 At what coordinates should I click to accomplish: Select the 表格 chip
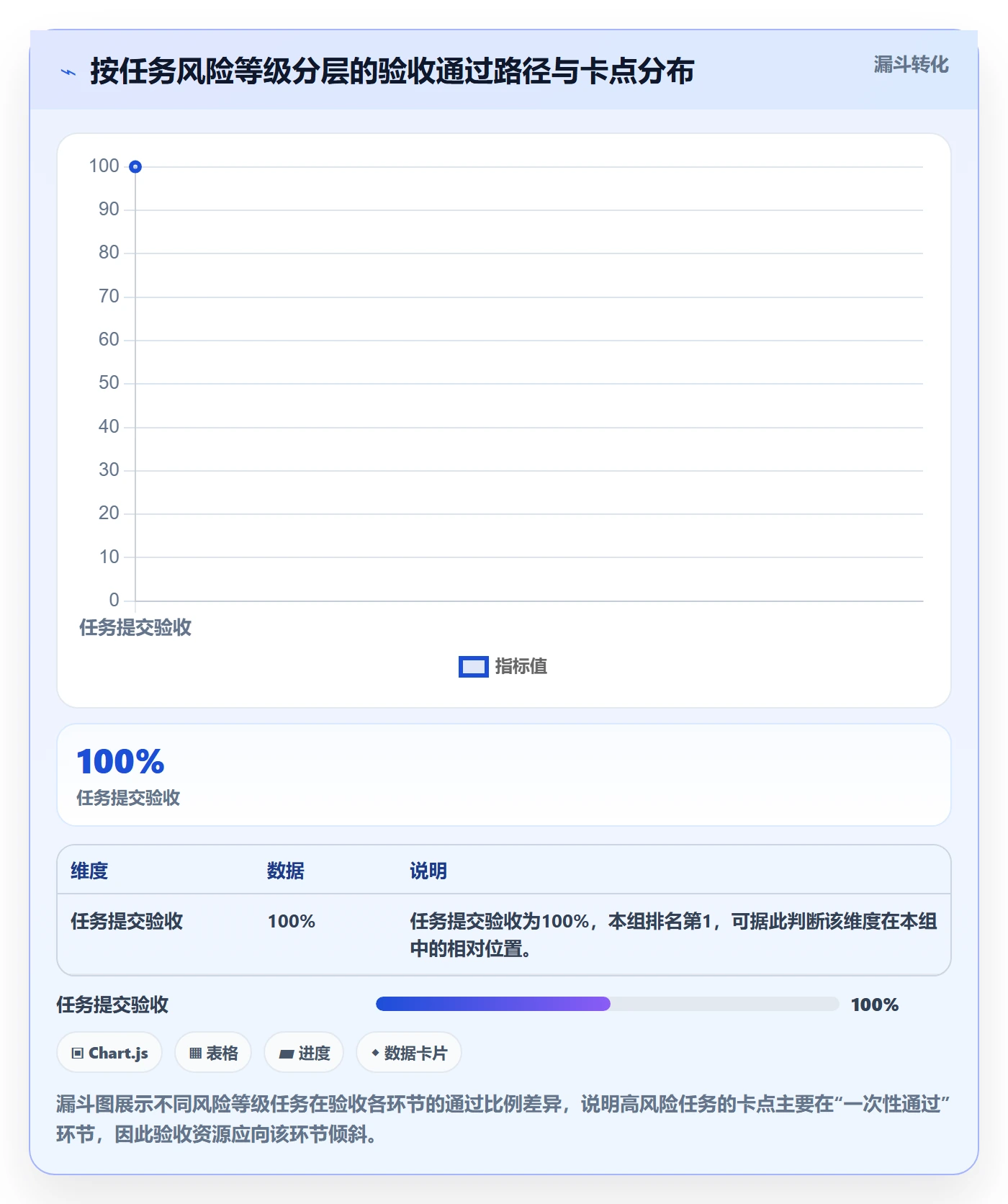(x=213, y=1053)
